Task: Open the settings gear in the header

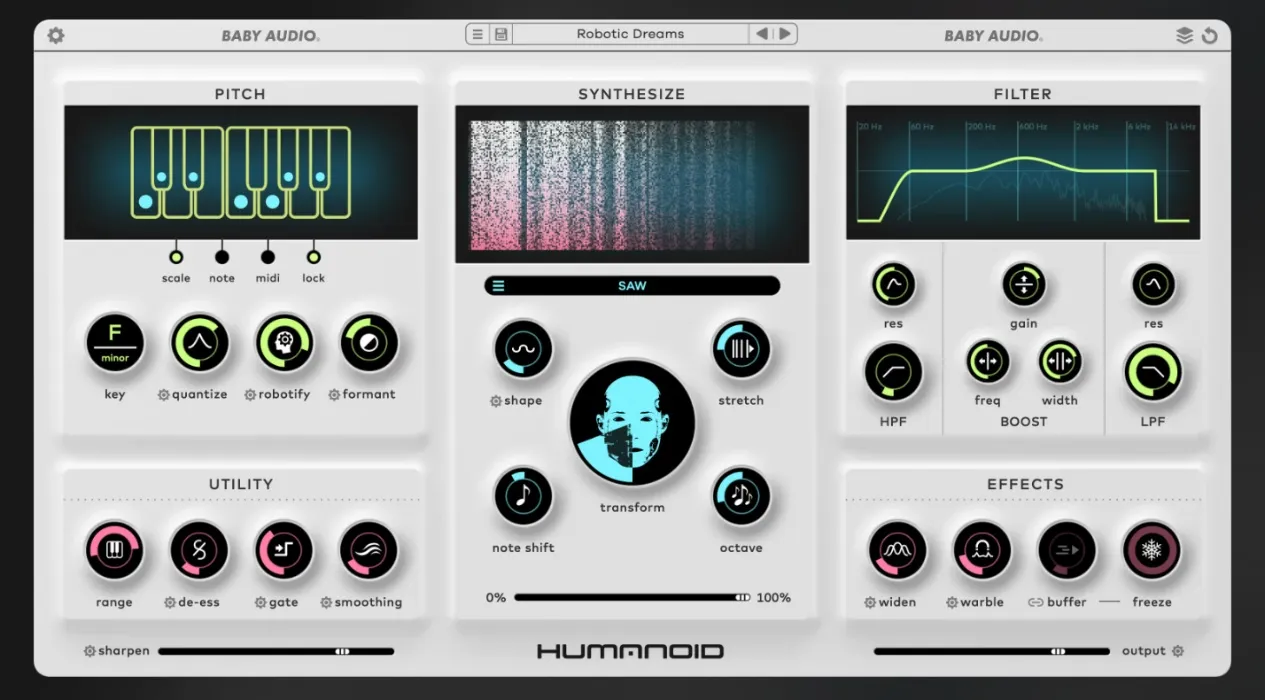Action: pos(56,35)
